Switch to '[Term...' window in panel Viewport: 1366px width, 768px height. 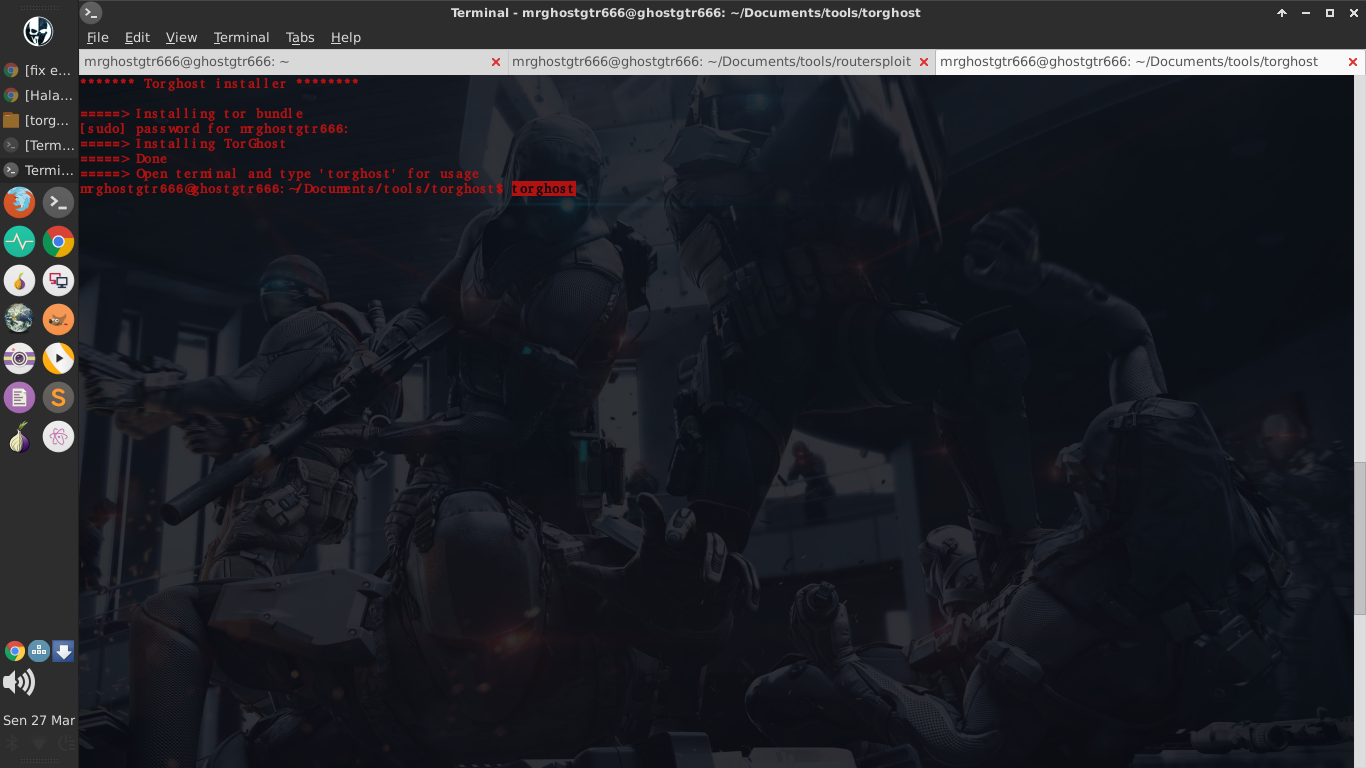(38, 145)
